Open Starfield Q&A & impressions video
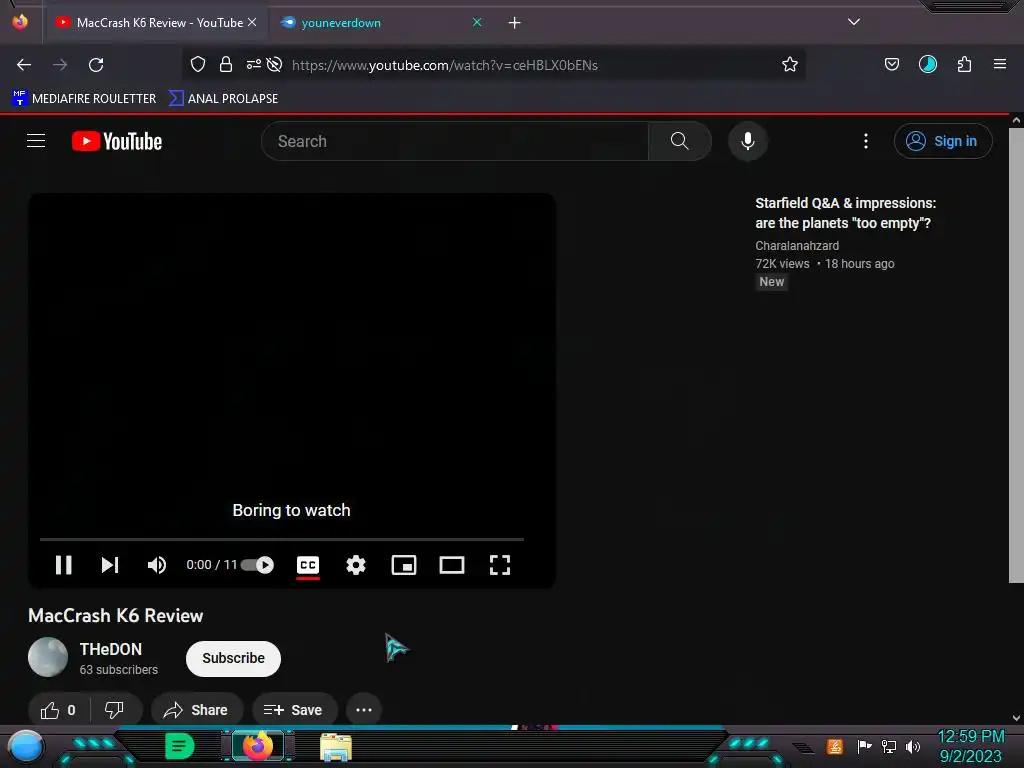Screen dimensions: 1024x768 coord(845,213)
